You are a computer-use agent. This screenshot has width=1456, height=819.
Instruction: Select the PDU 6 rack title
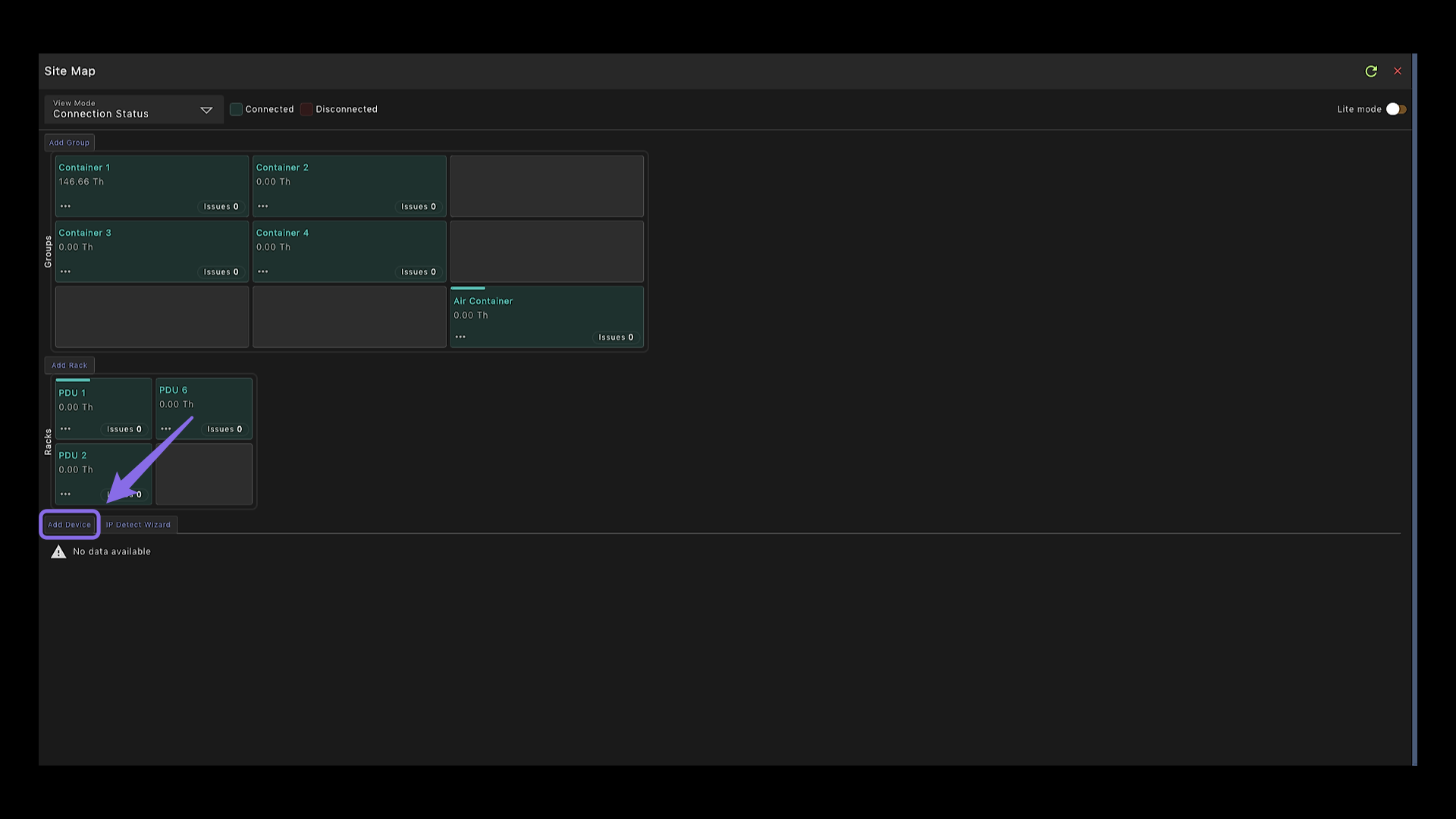[x=173, y=390]
